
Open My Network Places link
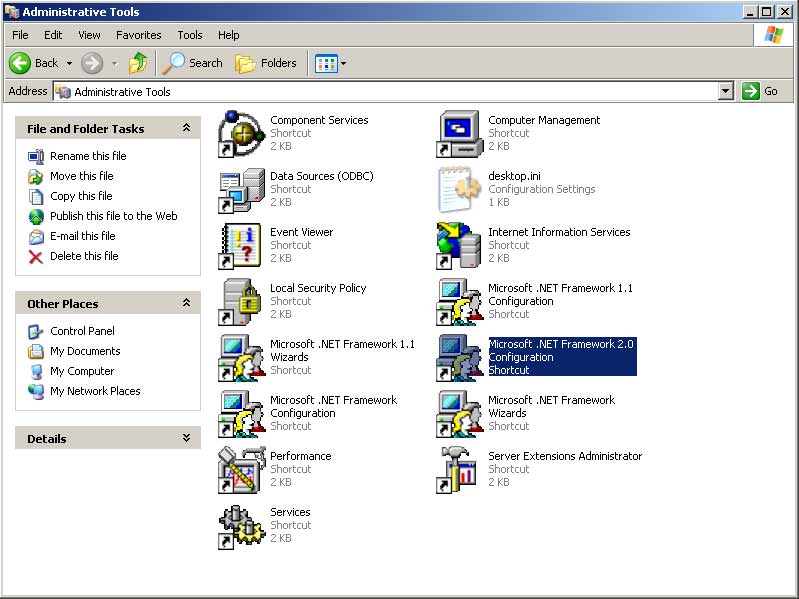pyautogui.click(x=95, y=391)
